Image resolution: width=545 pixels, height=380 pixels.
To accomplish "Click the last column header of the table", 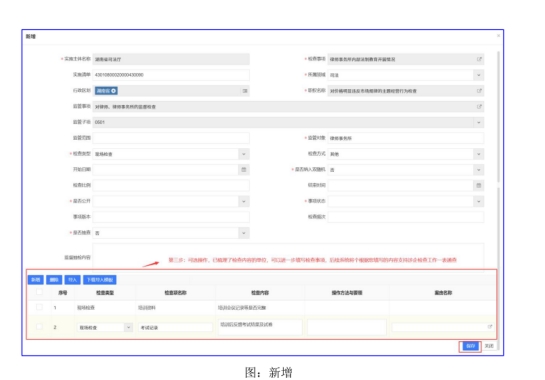I will pos(443,293).
